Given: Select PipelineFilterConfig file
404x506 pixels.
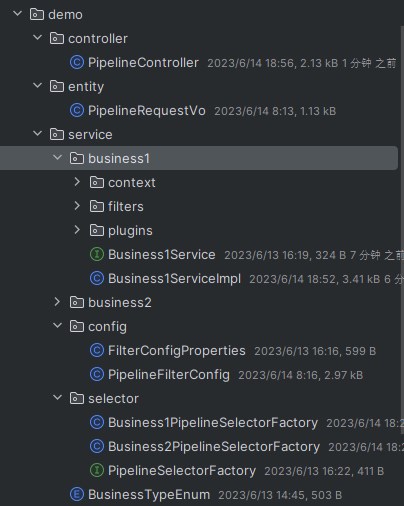Looking at the screenshot, I should tap(169, 375).
